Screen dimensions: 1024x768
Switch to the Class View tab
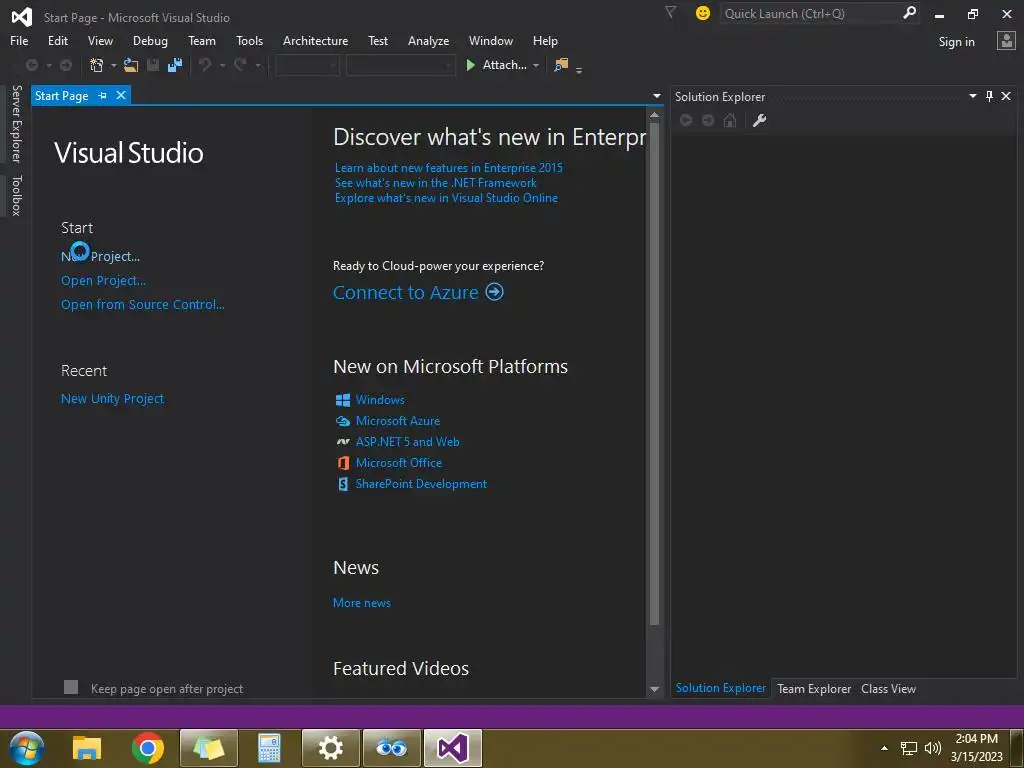(888, 688)
